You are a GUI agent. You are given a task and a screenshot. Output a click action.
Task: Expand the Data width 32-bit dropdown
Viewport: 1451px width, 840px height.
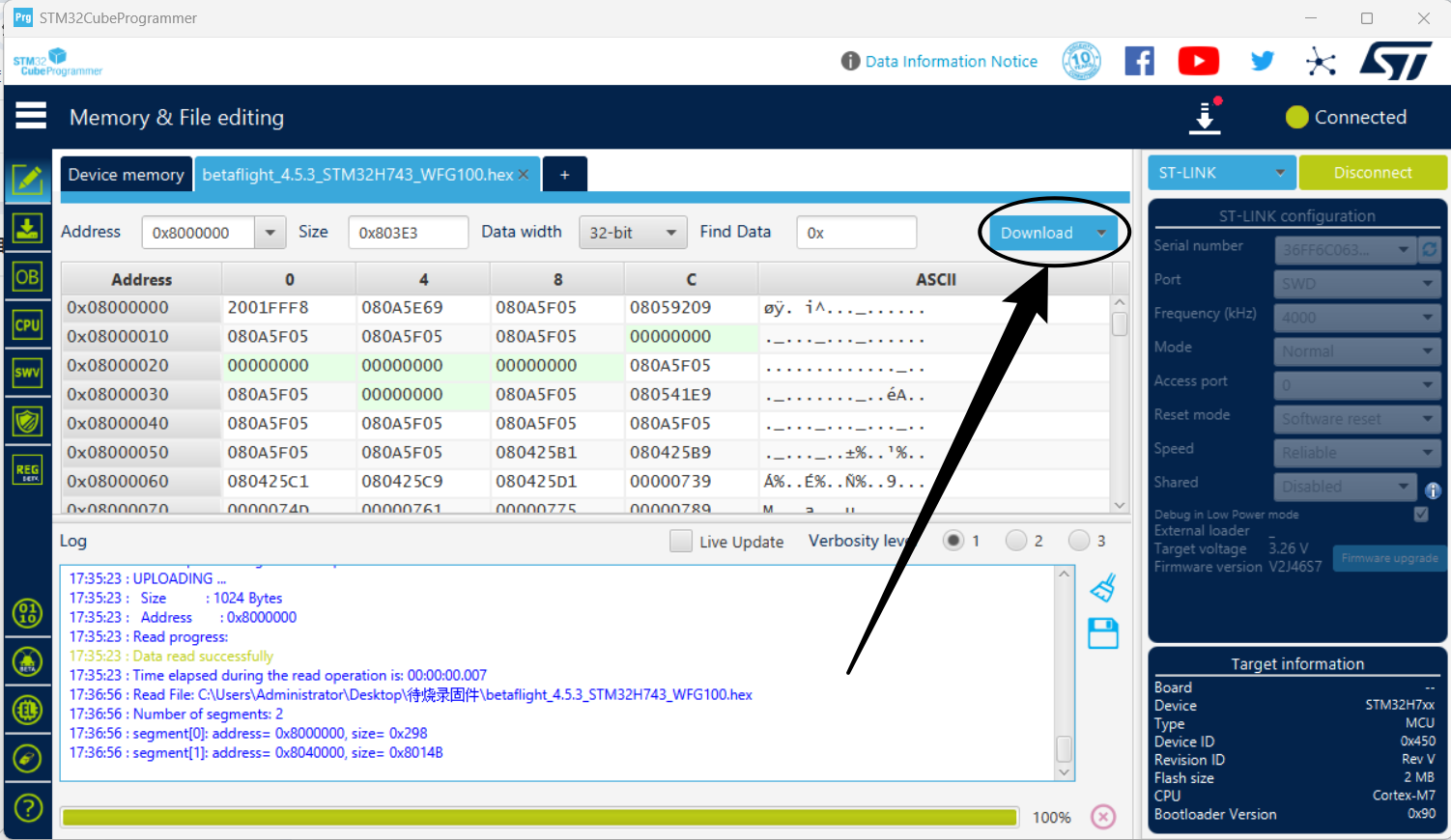click(x=633, y=233)
